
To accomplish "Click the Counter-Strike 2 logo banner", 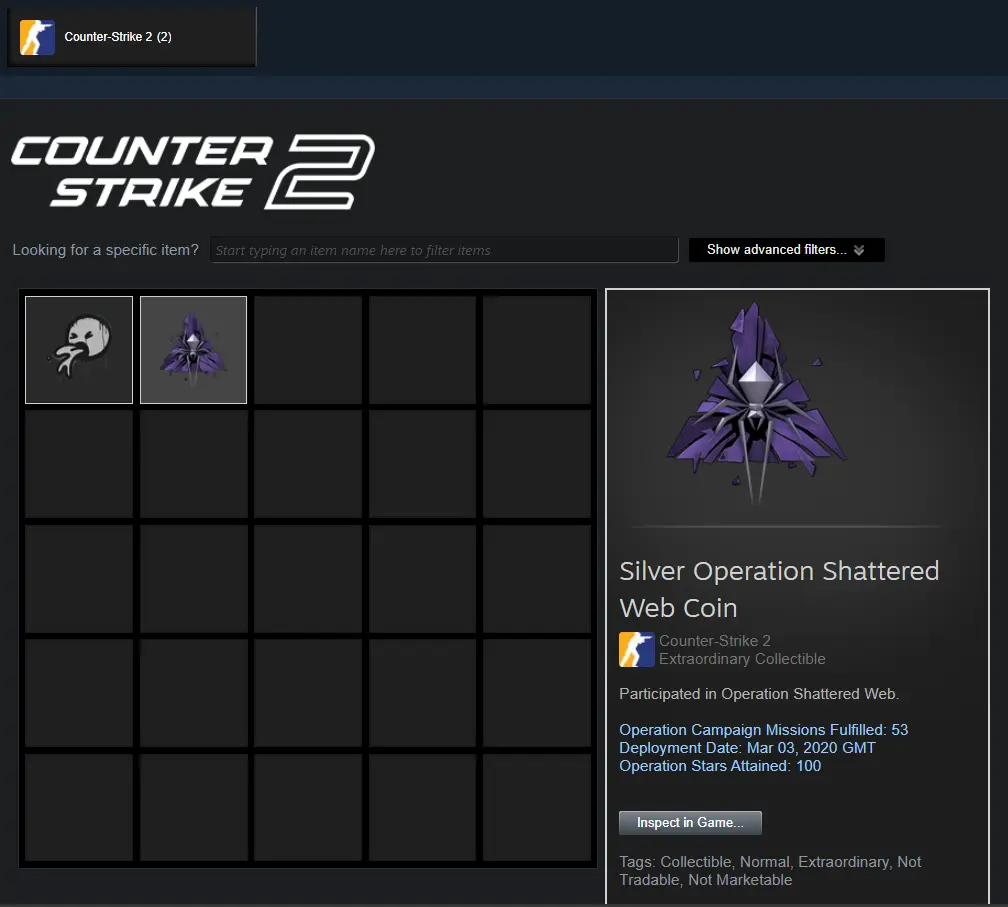I will [x=192, y=171].
